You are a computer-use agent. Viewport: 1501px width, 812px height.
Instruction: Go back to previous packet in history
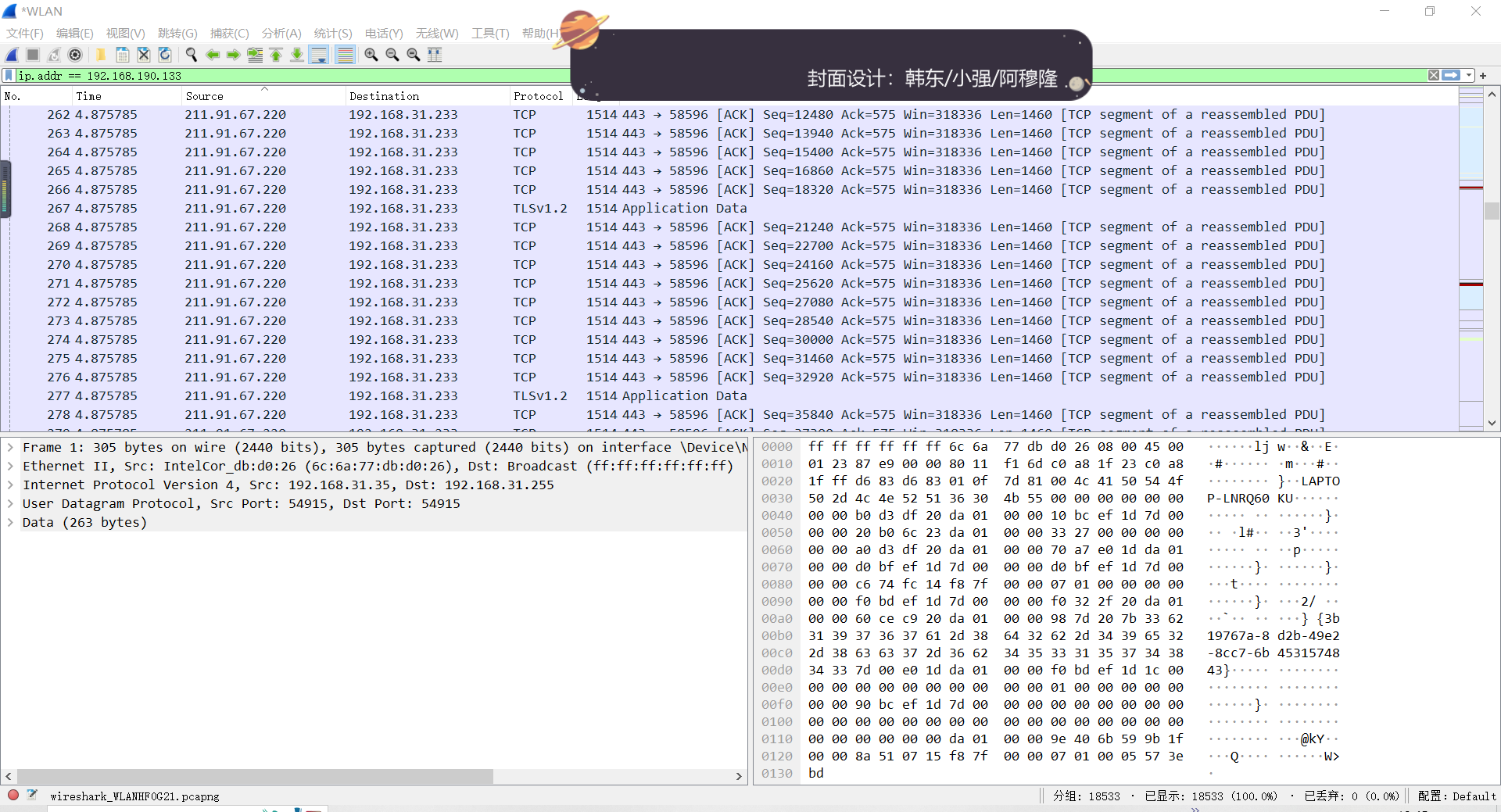213,55
